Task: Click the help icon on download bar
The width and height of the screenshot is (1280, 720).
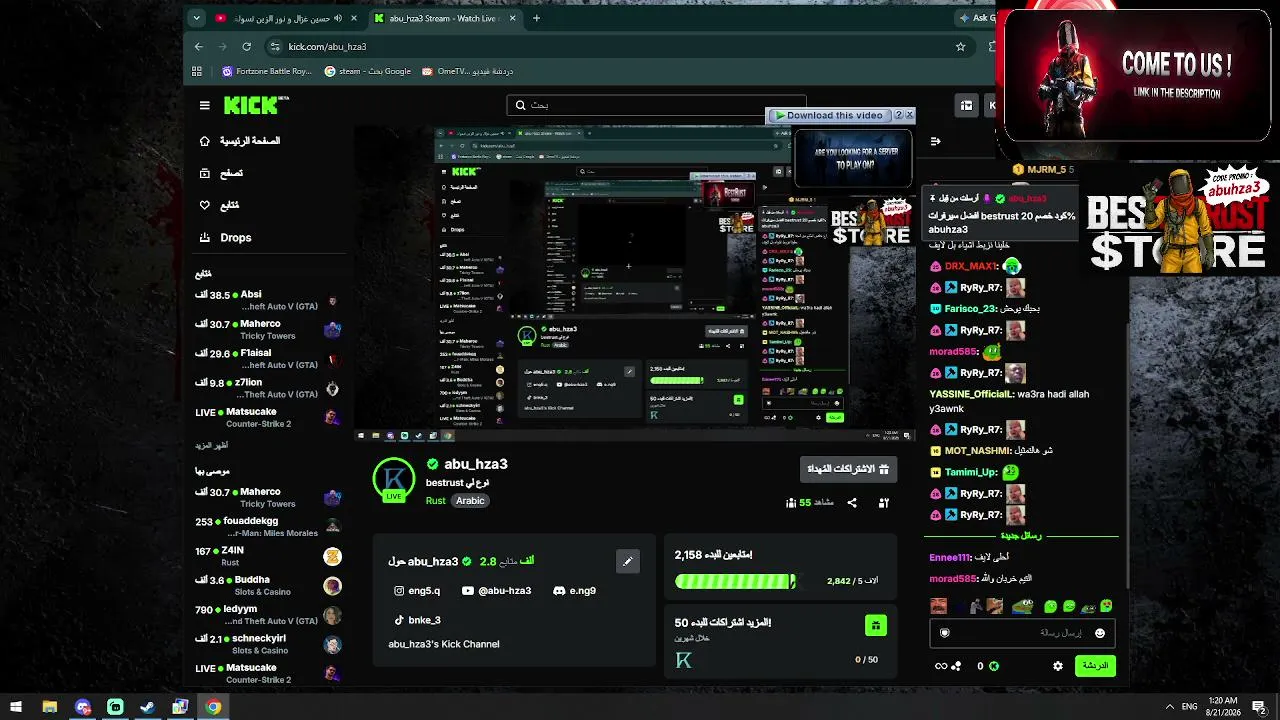Action: 898,115
